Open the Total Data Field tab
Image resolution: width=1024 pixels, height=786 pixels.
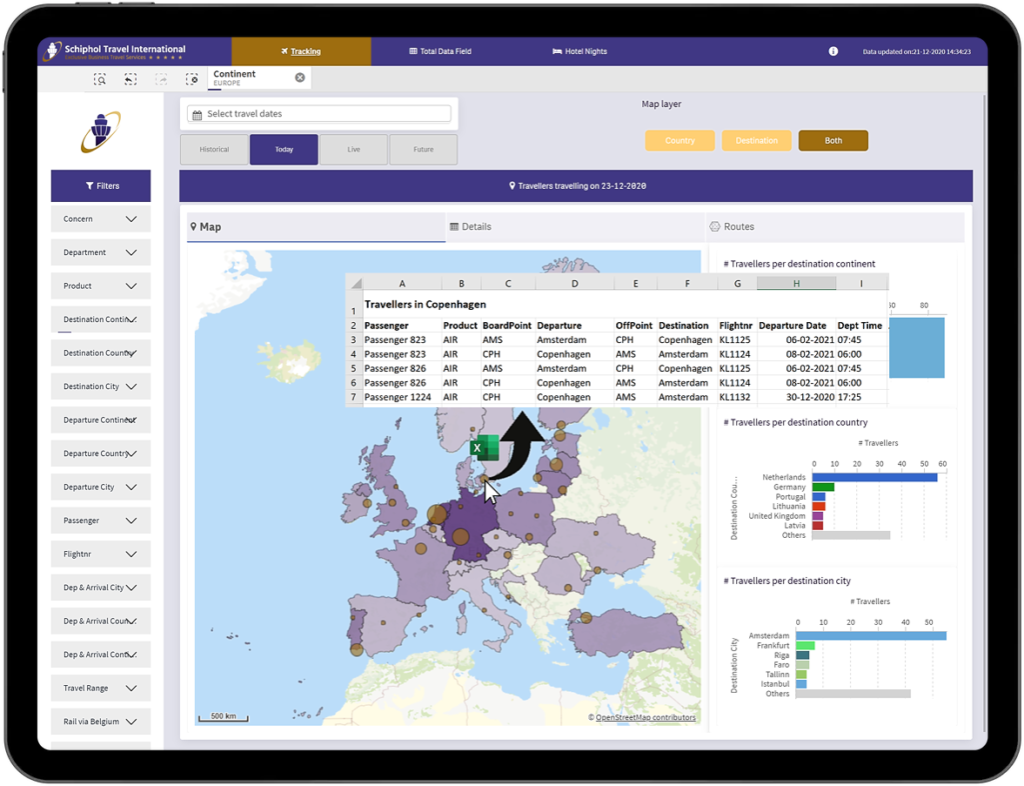pos(440,51)
